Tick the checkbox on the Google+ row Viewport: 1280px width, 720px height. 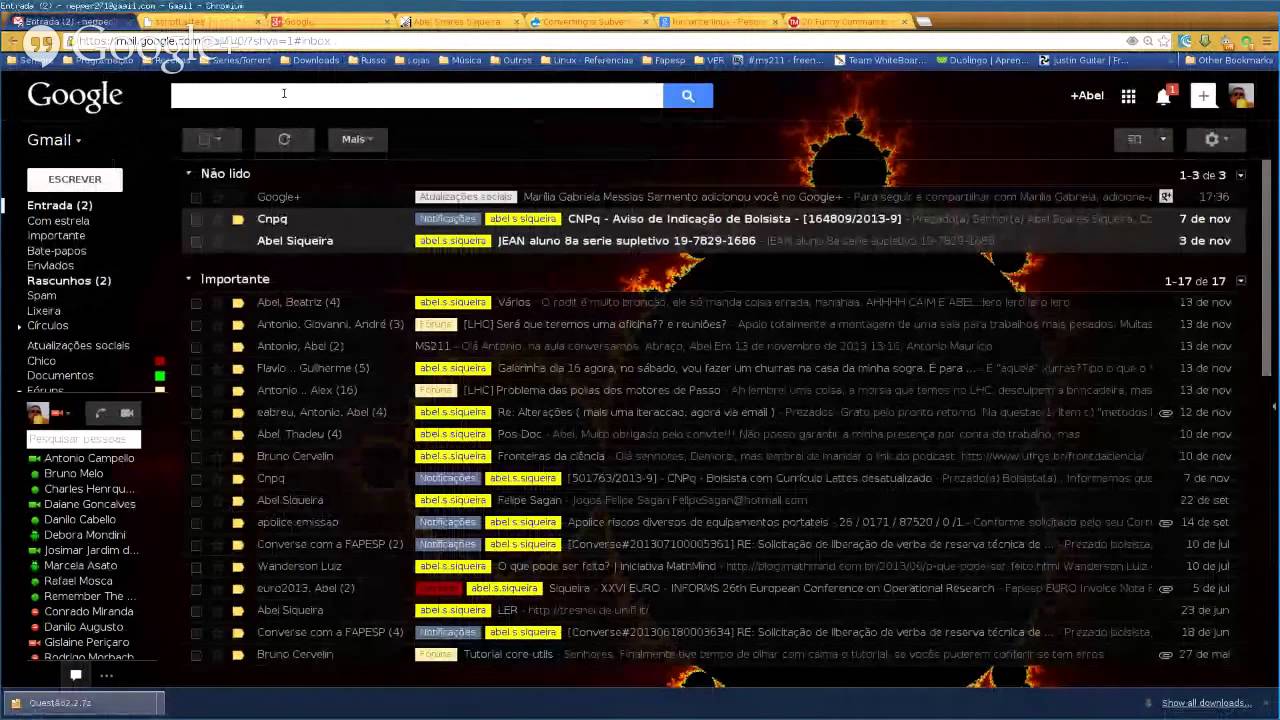pyautogui.click(x=196, y=197)
